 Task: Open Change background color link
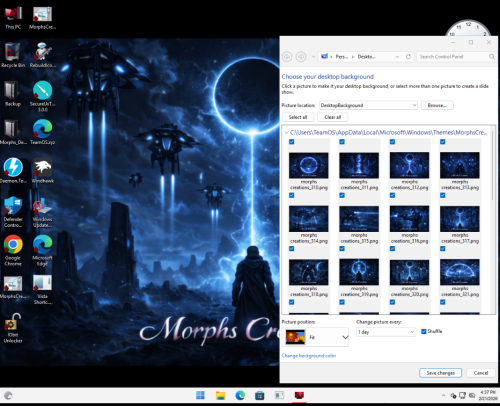pos(309,356)
